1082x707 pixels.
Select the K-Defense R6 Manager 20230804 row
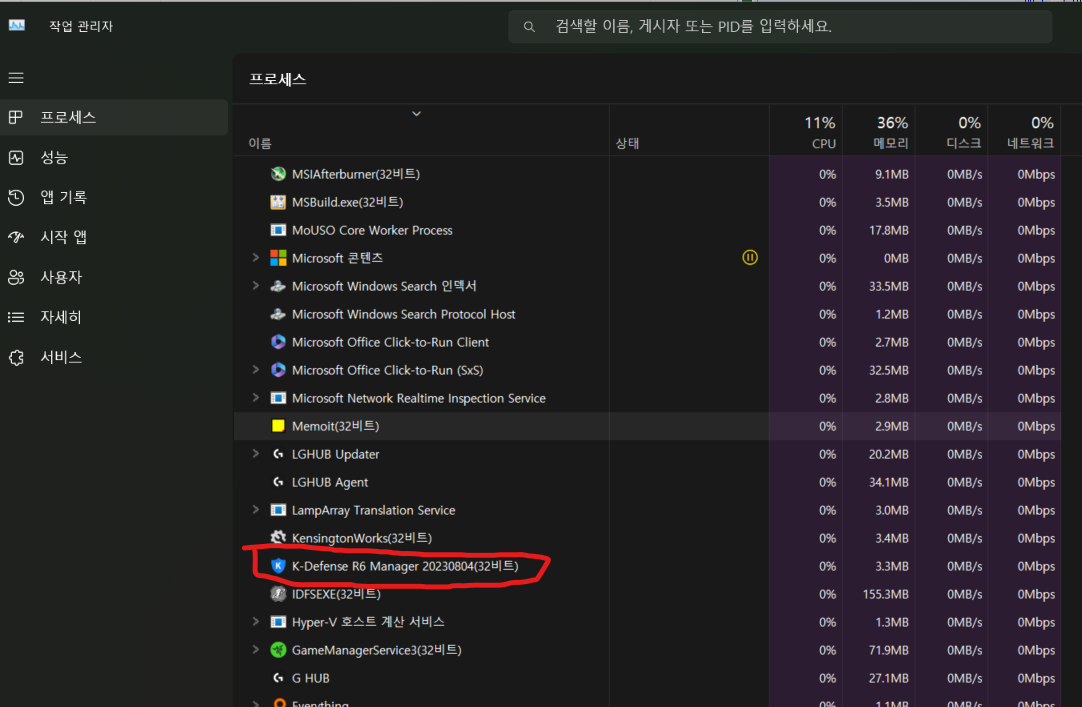click(x=648, y=566)
